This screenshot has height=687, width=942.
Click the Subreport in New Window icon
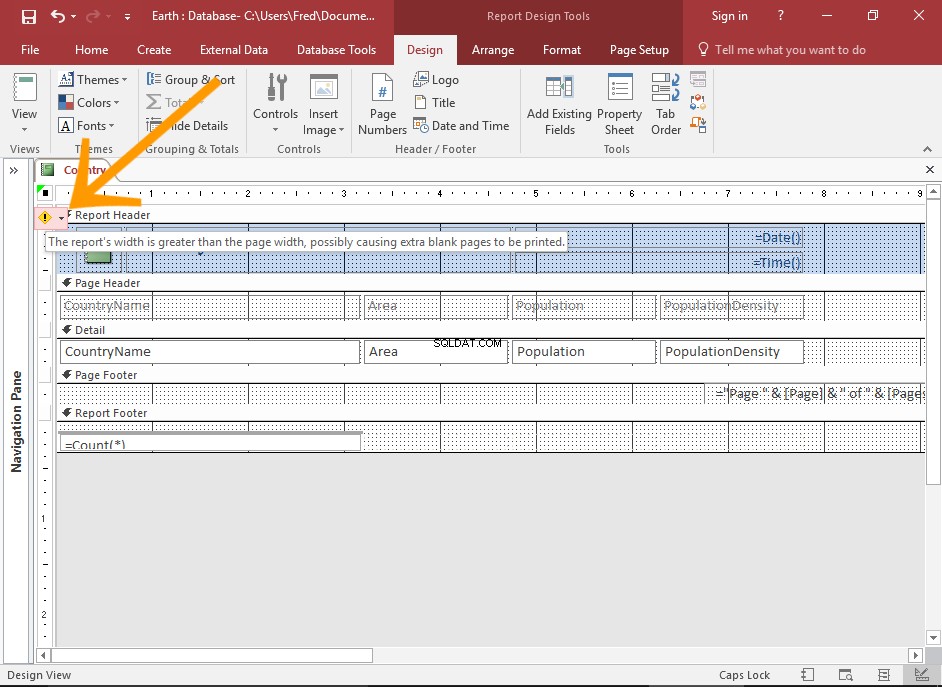pos(698,79)
